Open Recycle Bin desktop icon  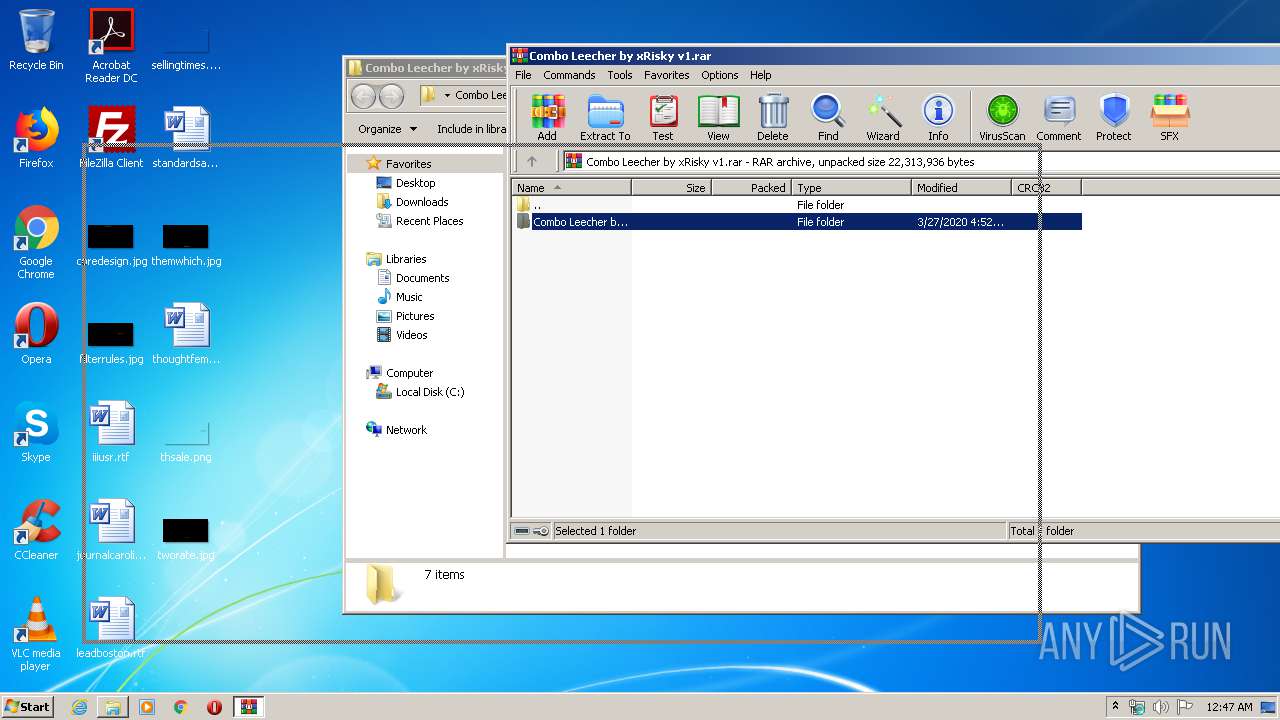[36, 41]
